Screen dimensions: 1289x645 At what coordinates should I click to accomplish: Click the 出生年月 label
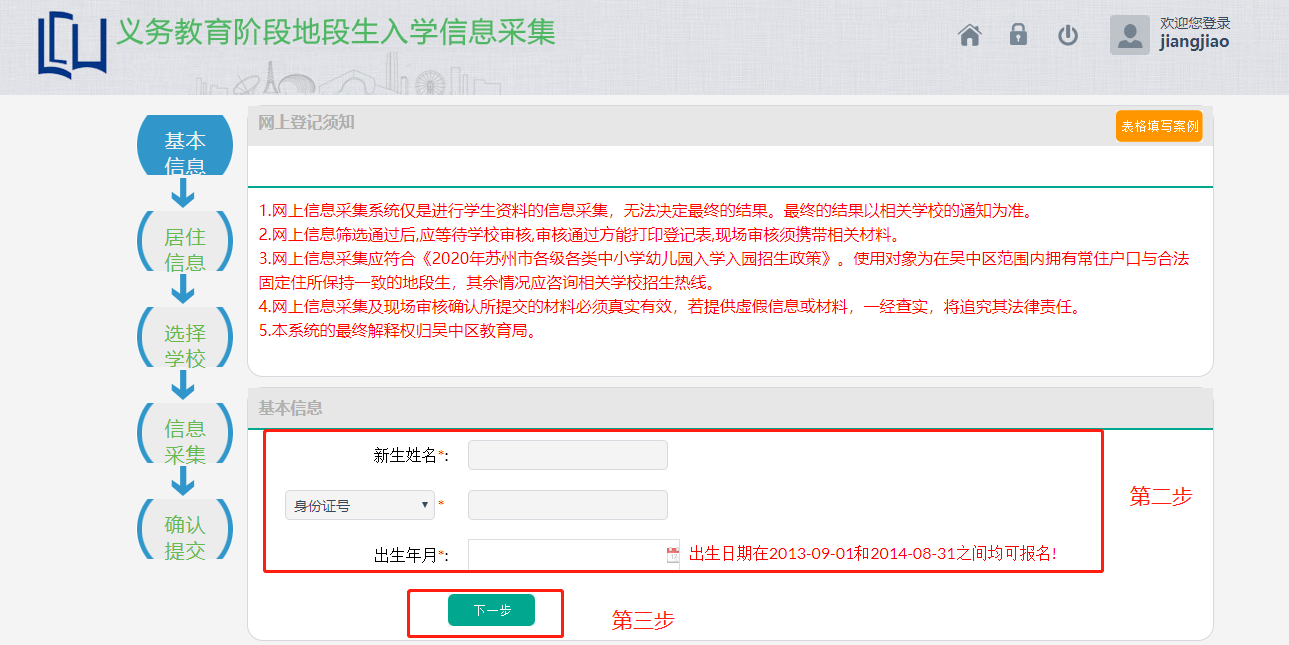411,555
